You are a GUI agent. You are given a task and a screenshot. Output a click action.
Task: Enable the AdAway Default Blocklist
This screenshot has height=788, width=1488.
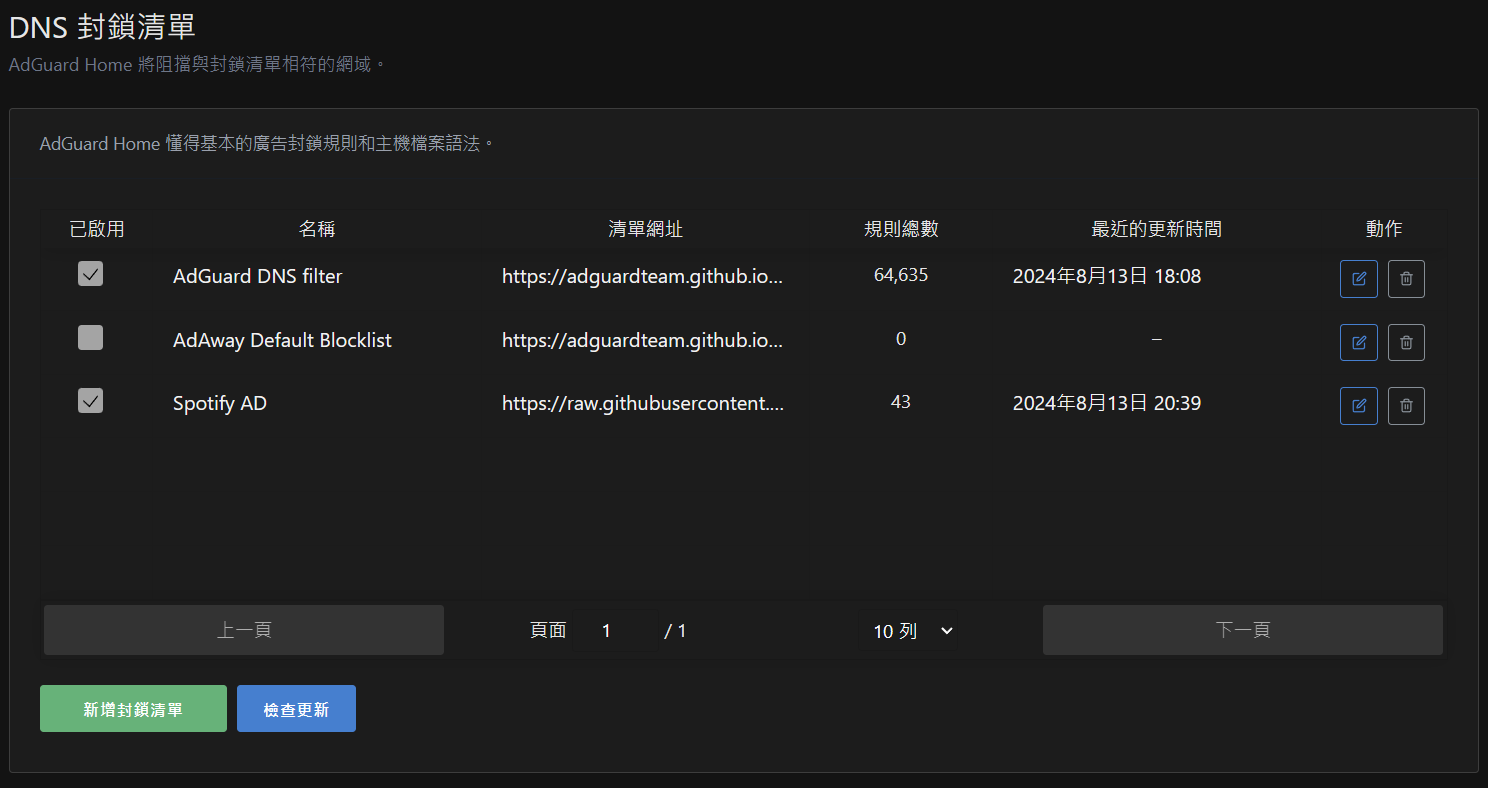[x=90, y=337]
